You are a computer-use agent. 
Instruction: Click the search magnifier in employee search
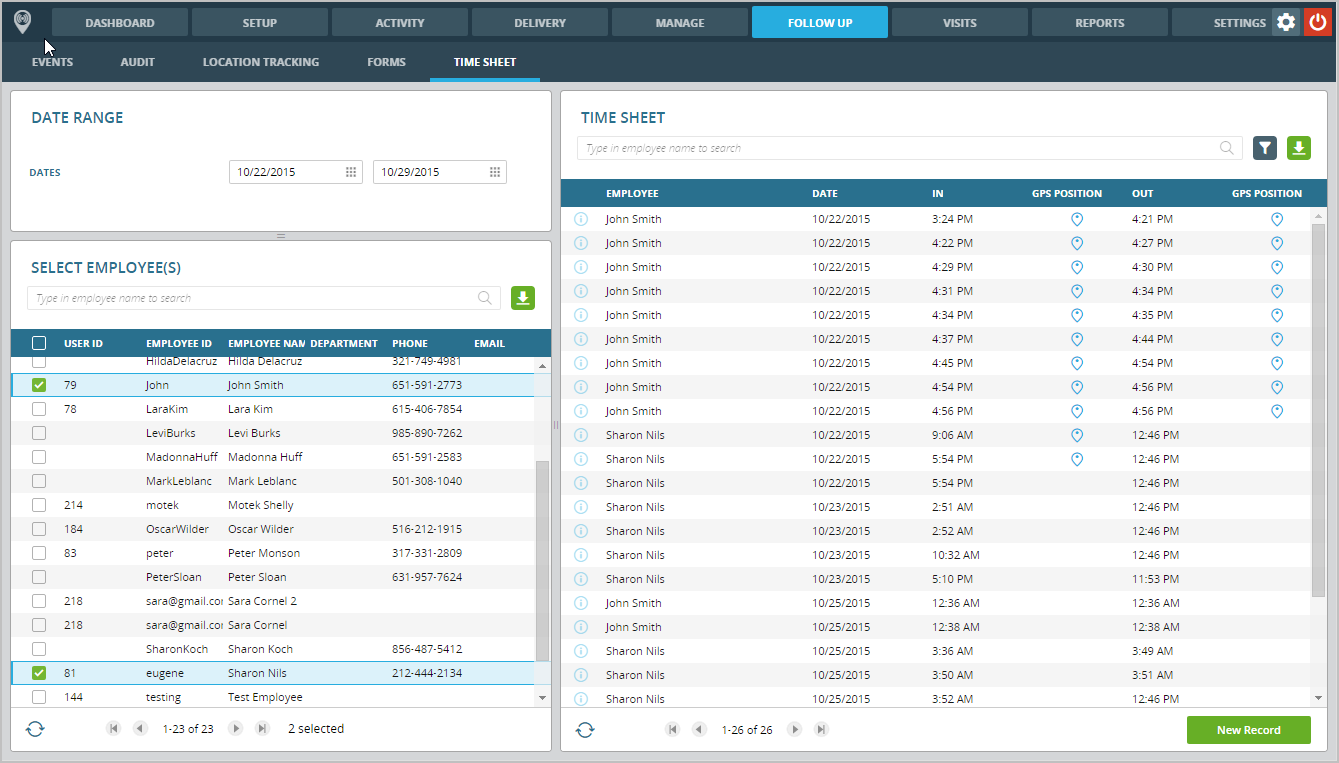click(485, 298)
